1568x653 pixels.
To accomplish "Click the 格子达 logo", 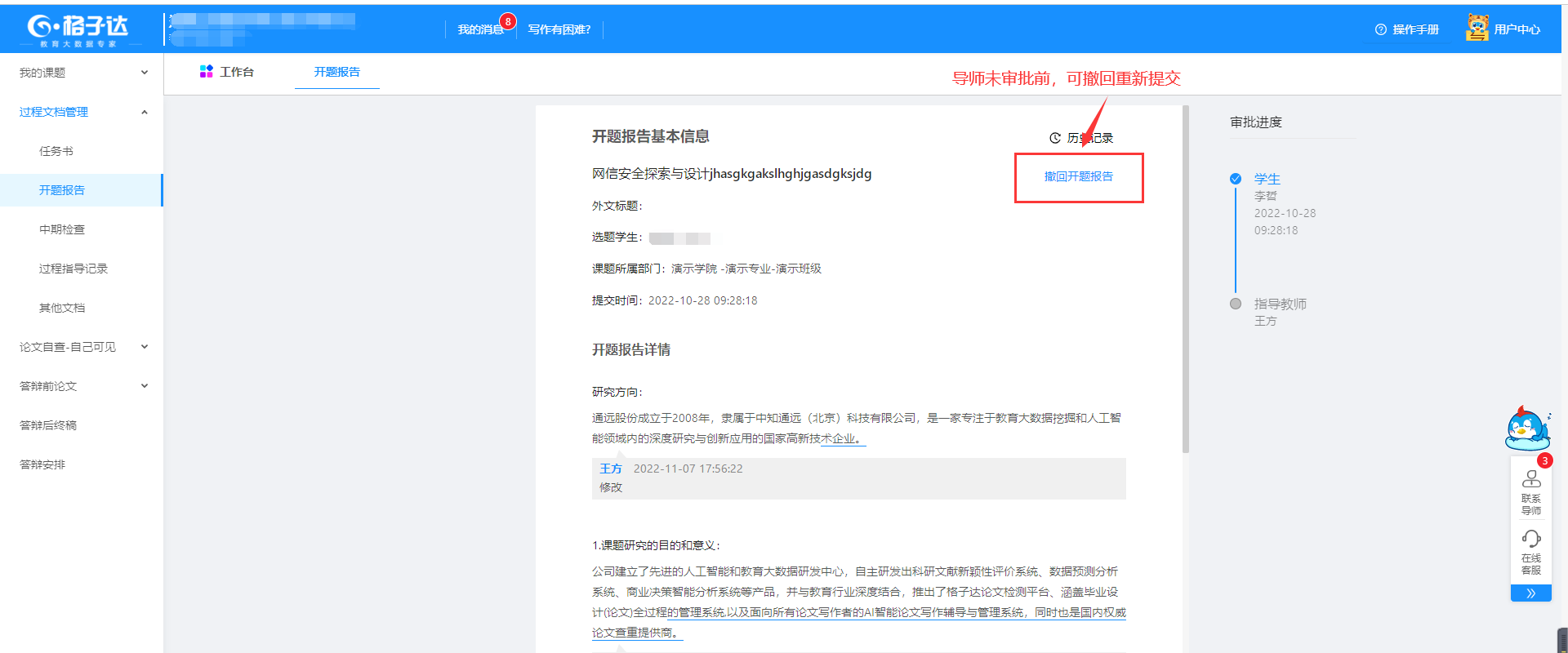I will tap(78, 29).
